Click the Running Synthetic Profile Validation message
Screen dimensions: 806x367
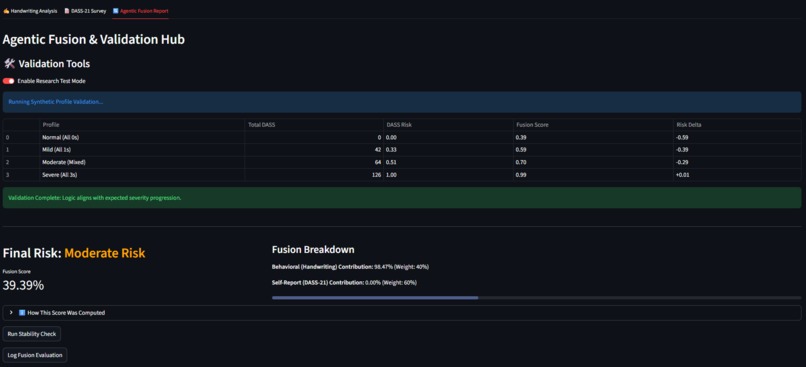402,102
